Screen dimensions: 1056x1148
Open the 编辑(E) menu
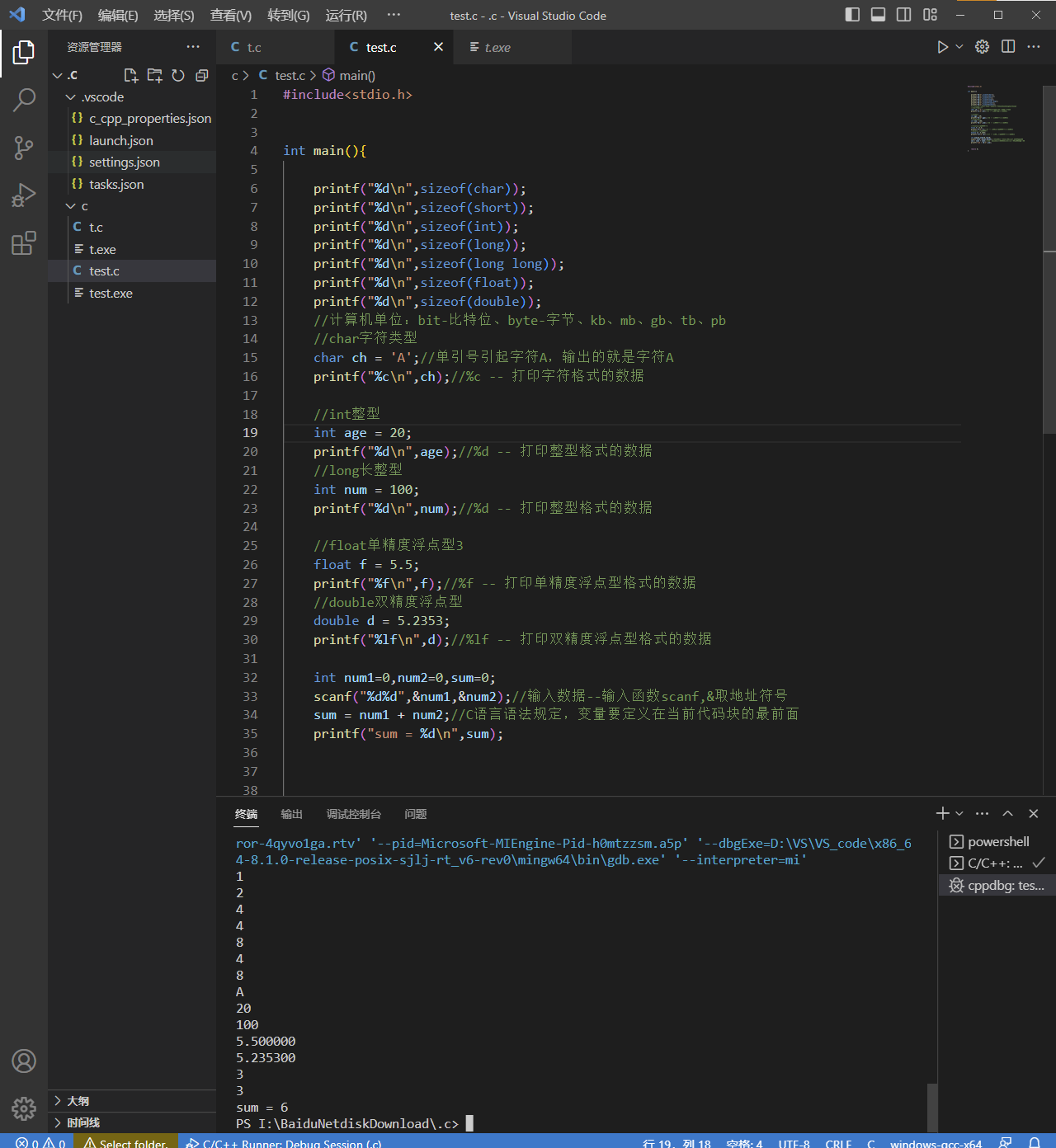[118, 15]
